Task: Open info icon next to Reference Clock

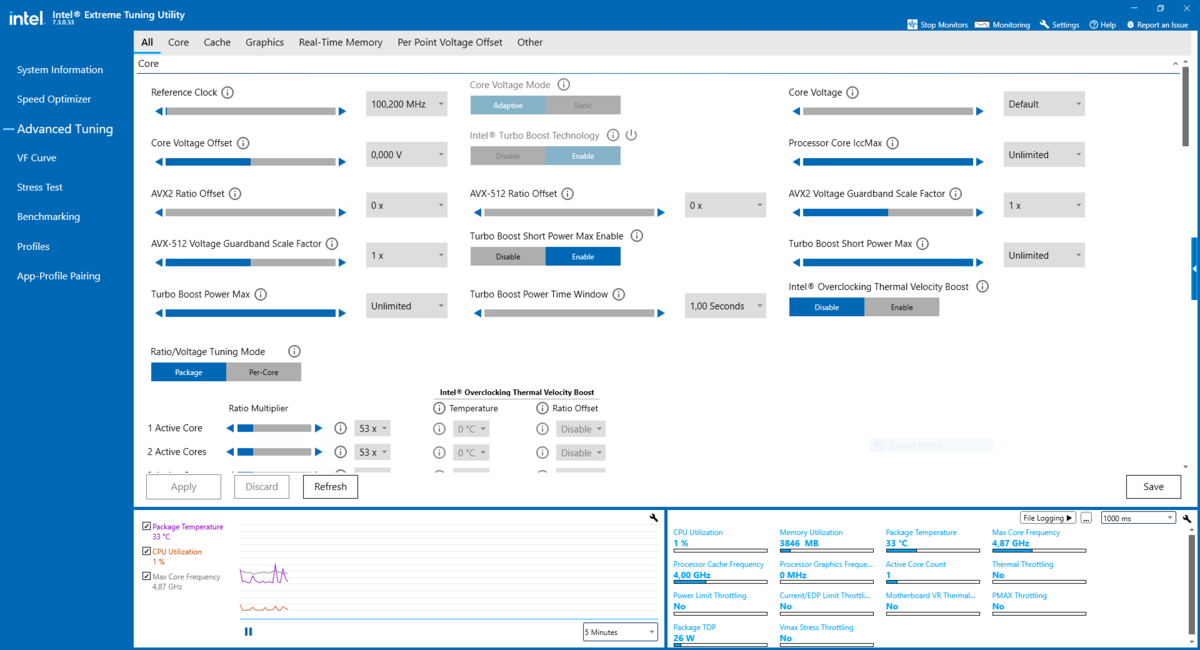Action: tap(228, 93)
